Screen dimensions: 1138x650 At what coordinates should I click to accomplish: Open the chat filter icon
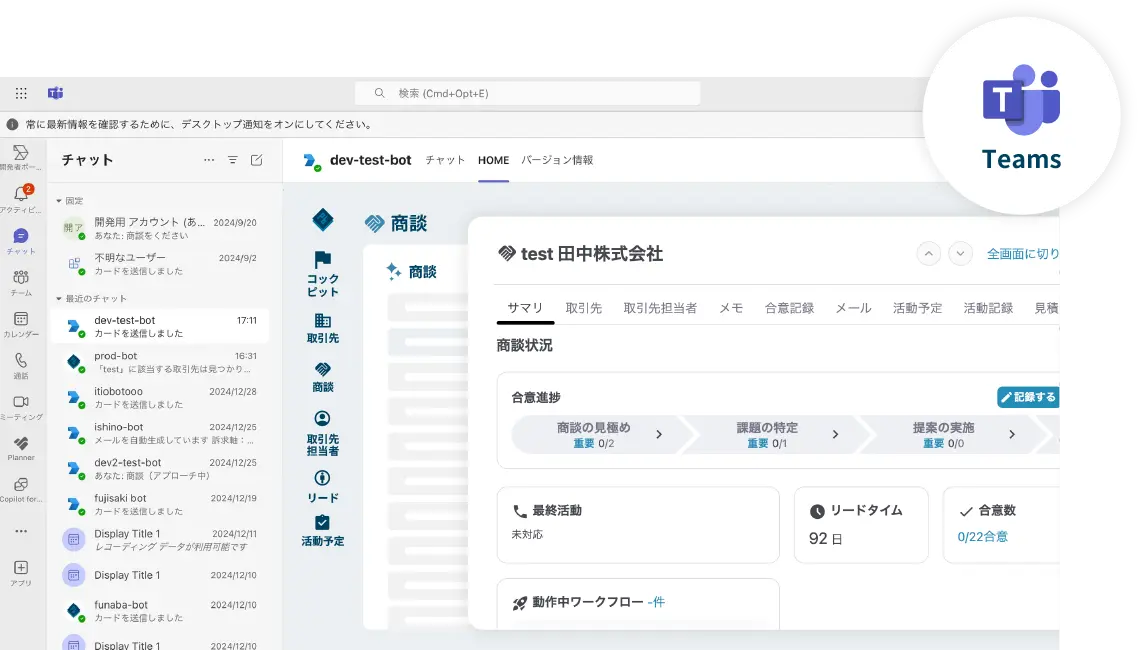(233, 160)
